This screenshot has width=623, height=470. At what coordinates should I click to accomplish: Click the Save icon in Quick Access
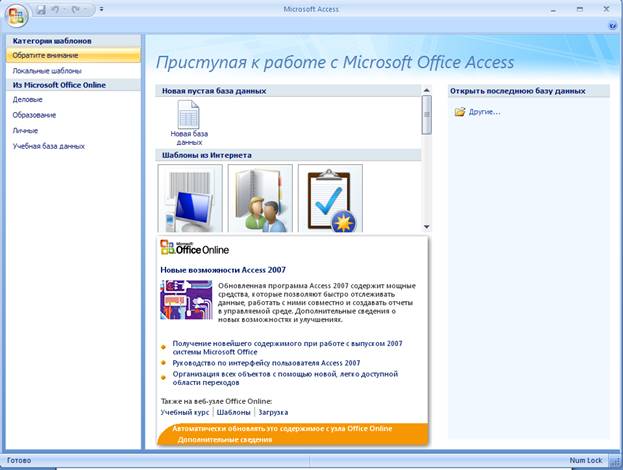tap(41, 10)
